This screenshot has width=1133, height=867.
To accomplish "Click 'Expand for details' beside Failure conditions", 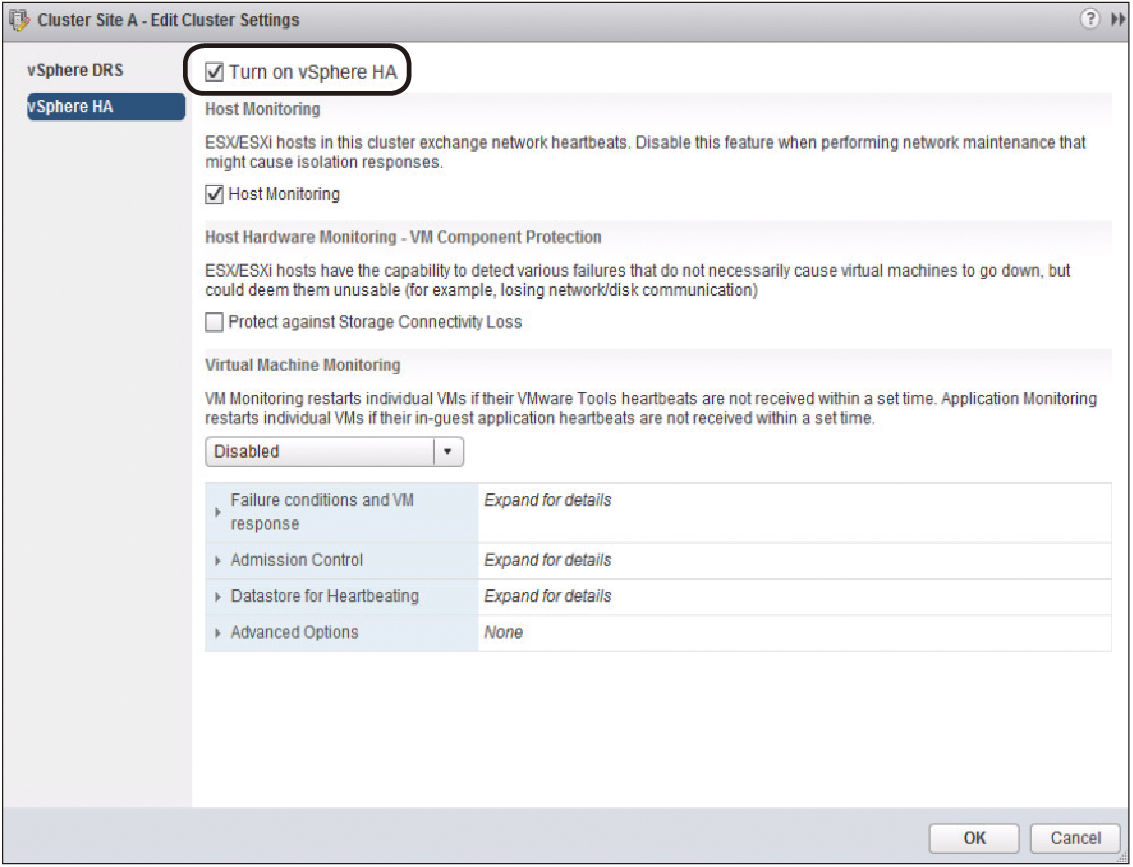I will tap(548, 500).
